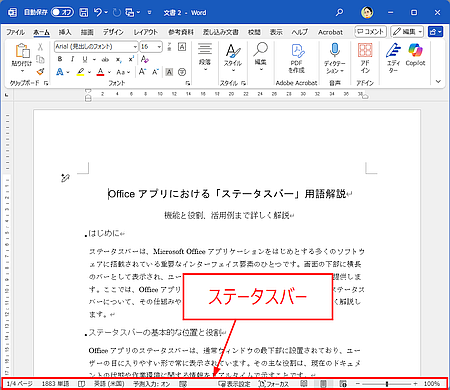Apply strikethrough with the ab icon
This screenshot has height=390, width=450.
coord(105,59)
